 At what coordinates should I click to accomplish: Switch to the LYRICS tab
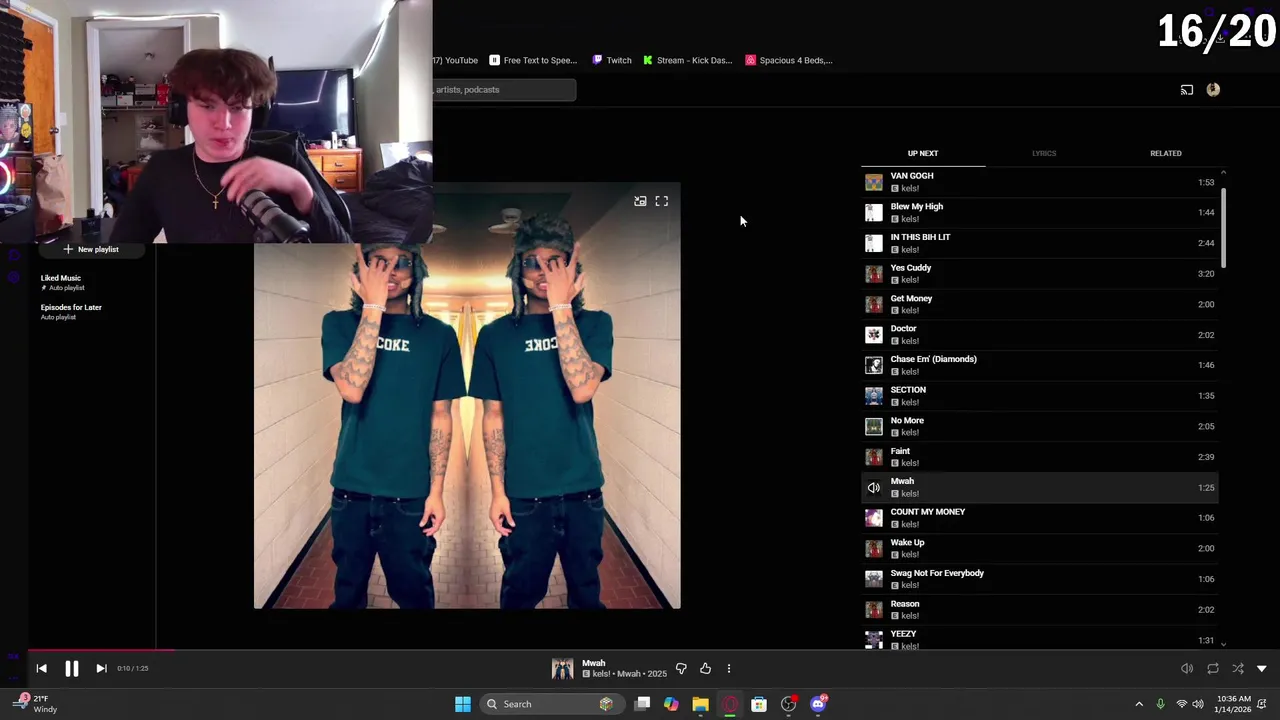pyautogui.click(x=1044, y=153)
